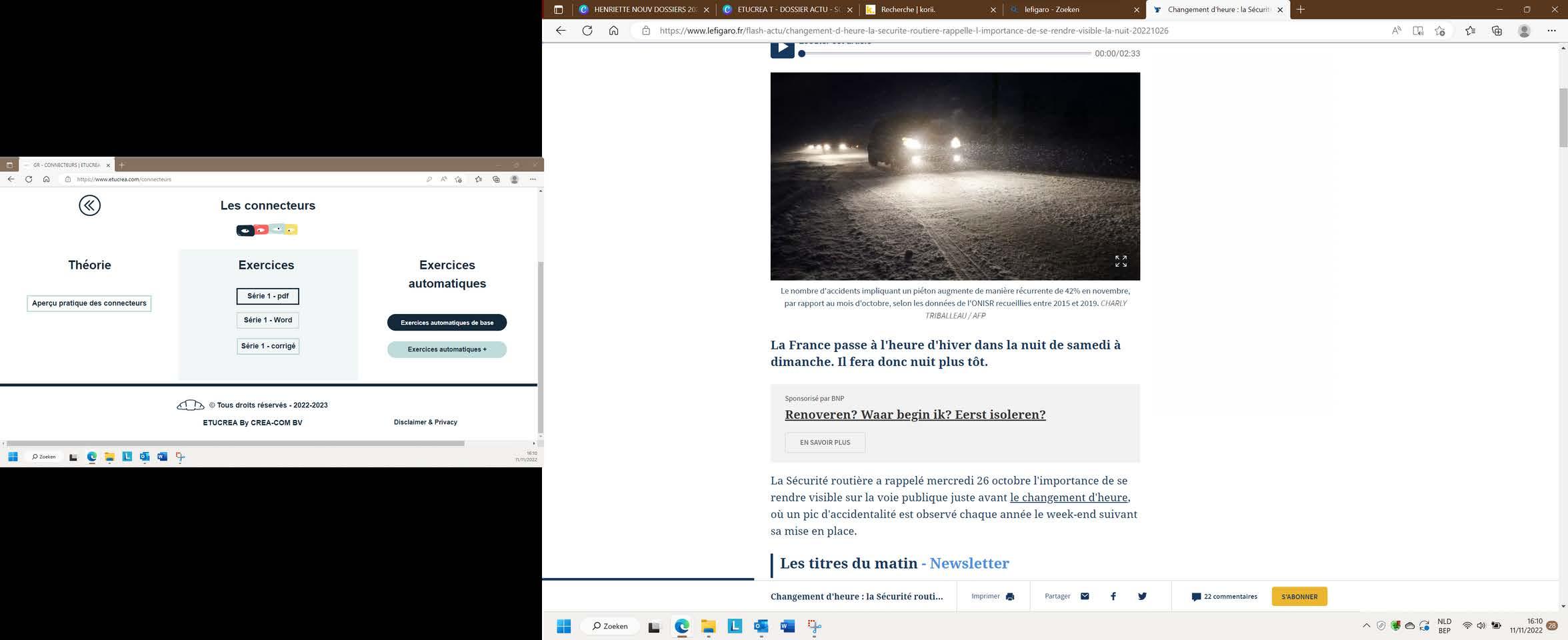The height and width of the screenshot is (640, 1568).
Task: Open Zoeken search on the right taskbar
Action: click(610, 627)
